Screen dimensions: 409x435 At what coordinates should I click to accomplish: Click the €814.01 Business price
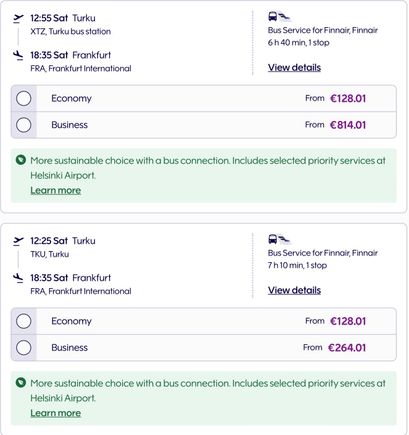(x=348, y=125)
